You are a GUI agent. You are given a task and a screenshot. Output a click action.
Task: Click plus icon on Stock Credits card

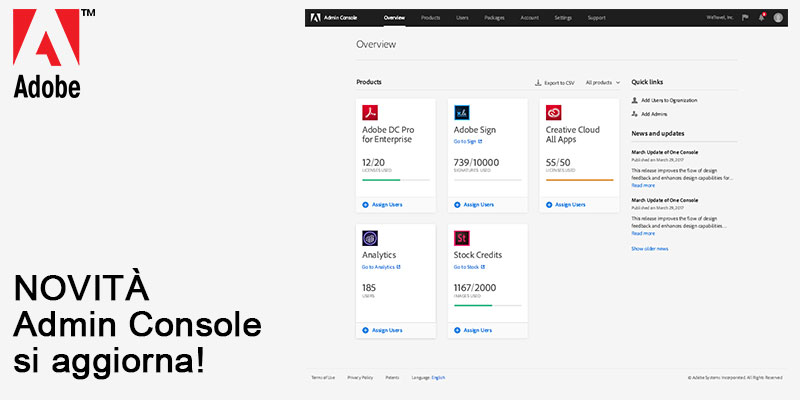tap(457, 330)
